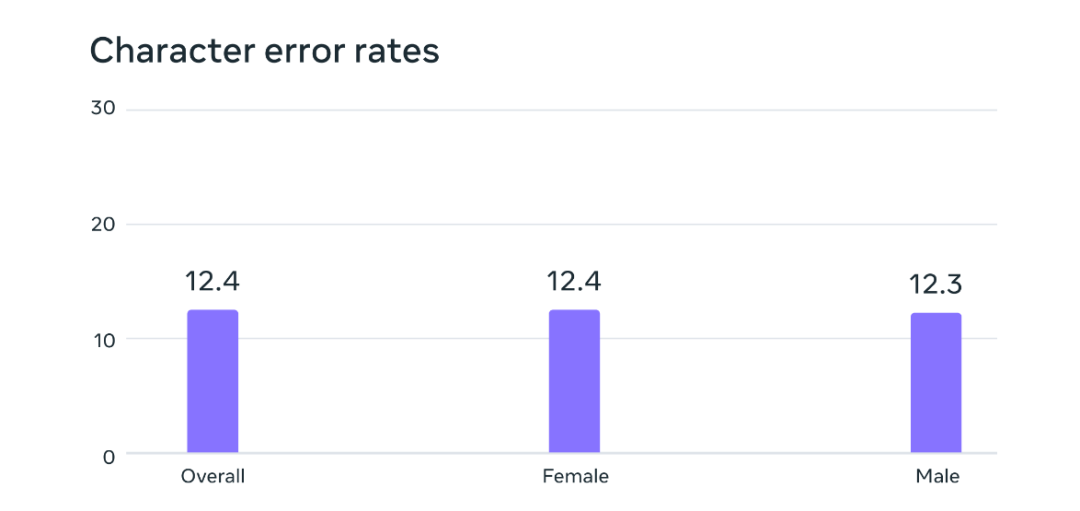Click the top of the Male bar
Image resolution: width=1080 pixels, height=511 pixels.
click(x=936, y=315)
